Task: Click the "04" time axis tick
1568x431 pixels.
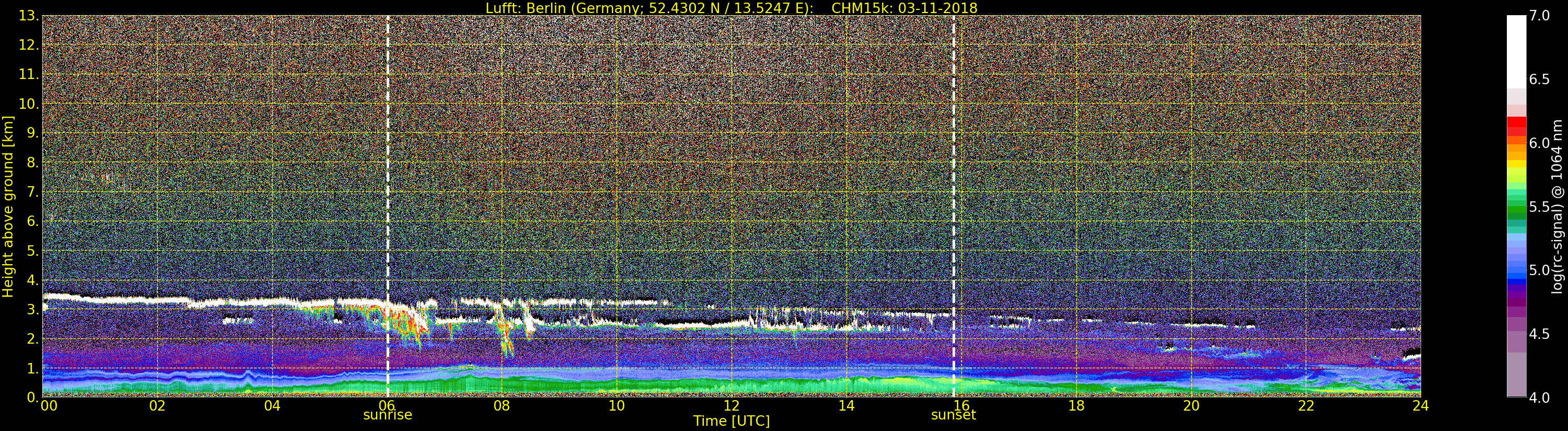Action: pyautogui.click(x=272, y=405)
